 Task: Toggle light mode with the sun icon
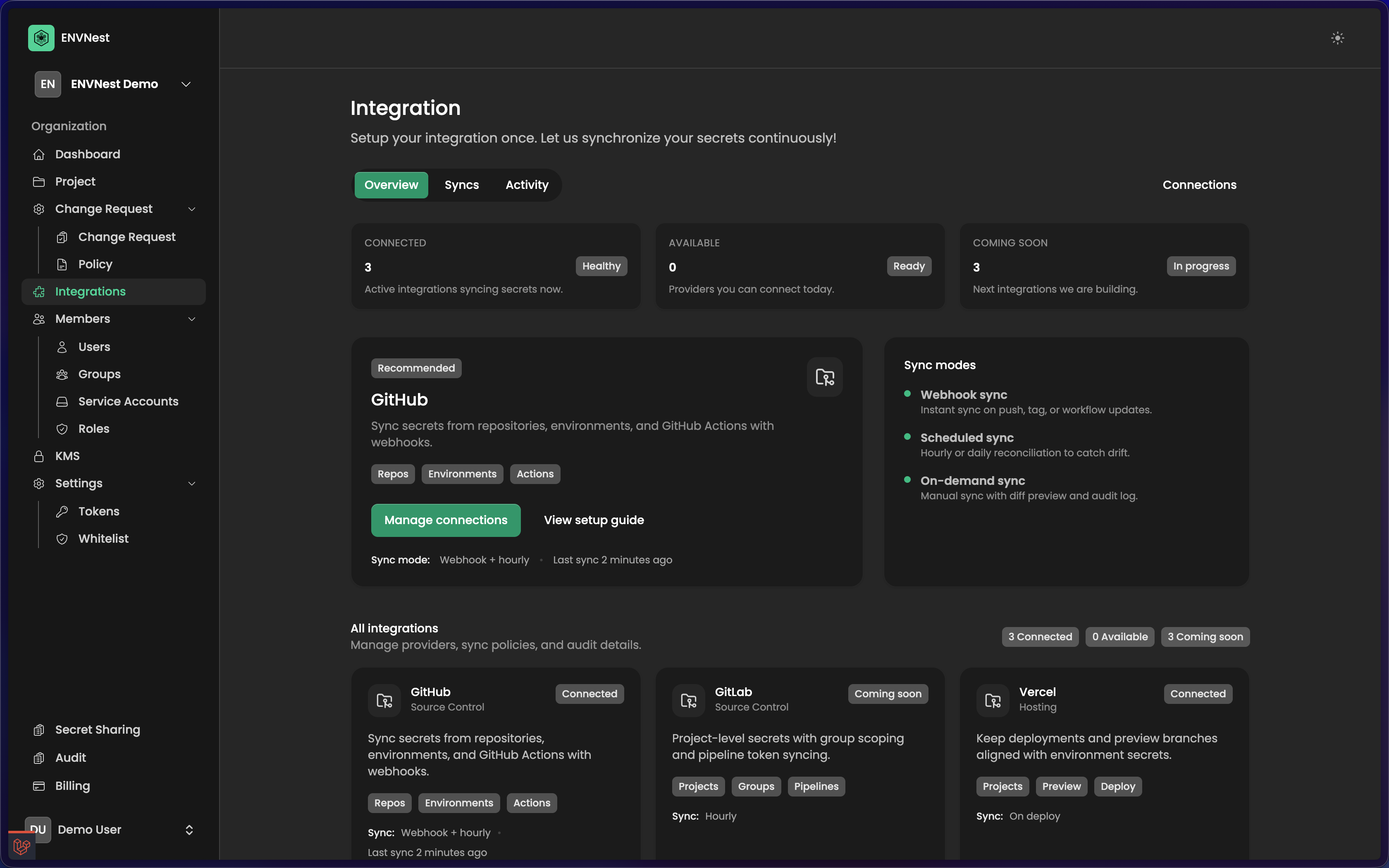click(x=1337, y=38)
